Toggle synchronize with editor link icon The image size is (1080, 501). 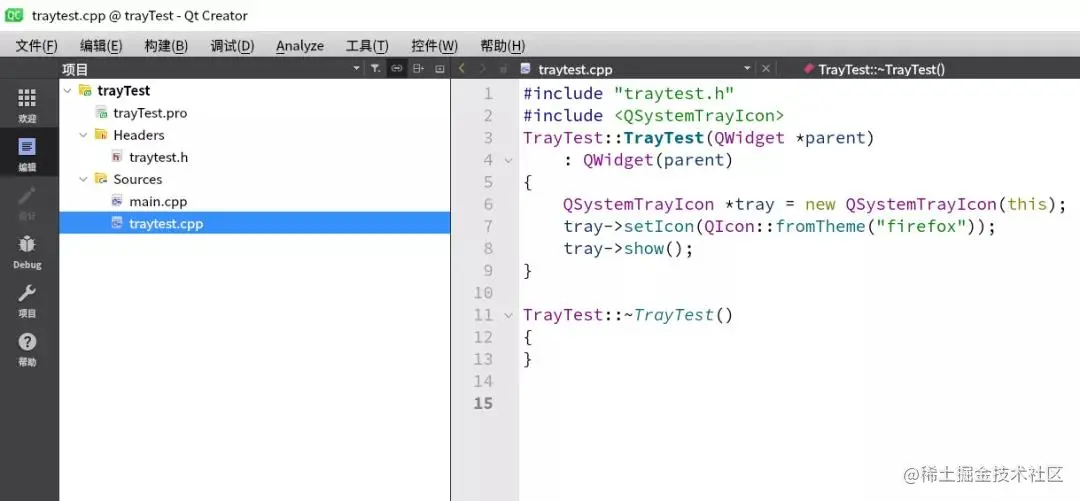396,68
